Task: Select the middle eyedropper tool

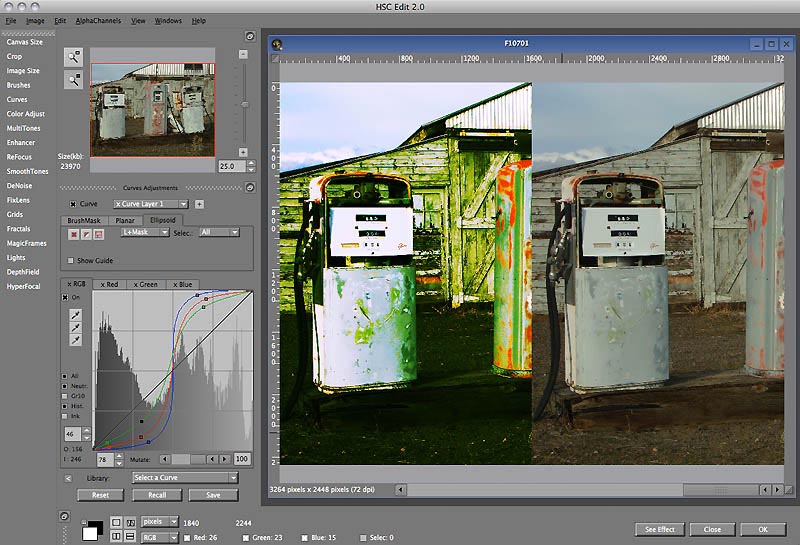Action: (76, 327)
